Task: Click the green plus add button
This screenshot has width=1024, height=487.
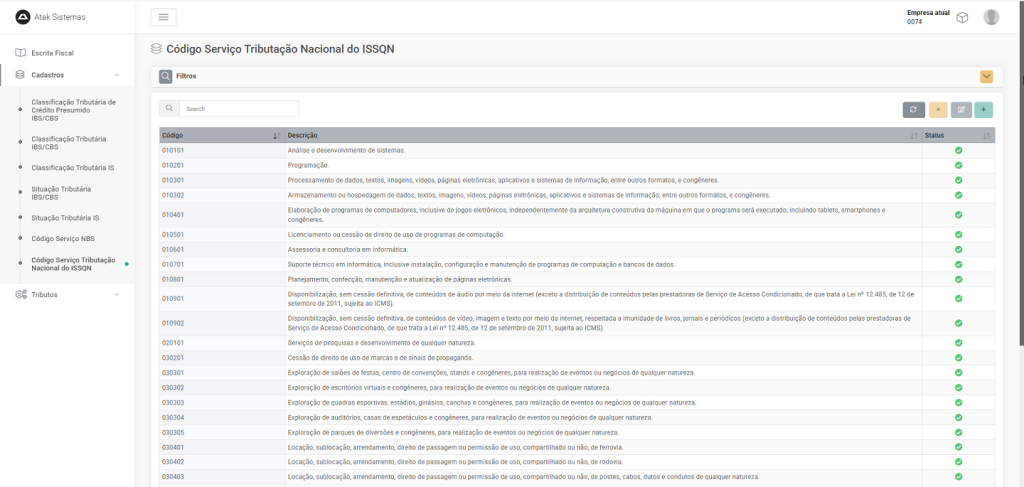Action: [984, 110]
